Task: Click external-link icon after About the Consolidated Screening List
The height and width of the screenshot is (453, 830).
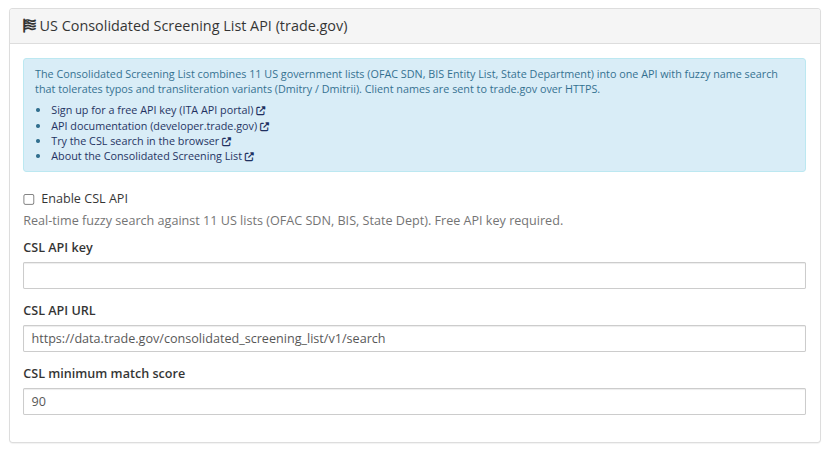Action: (249, 157)
